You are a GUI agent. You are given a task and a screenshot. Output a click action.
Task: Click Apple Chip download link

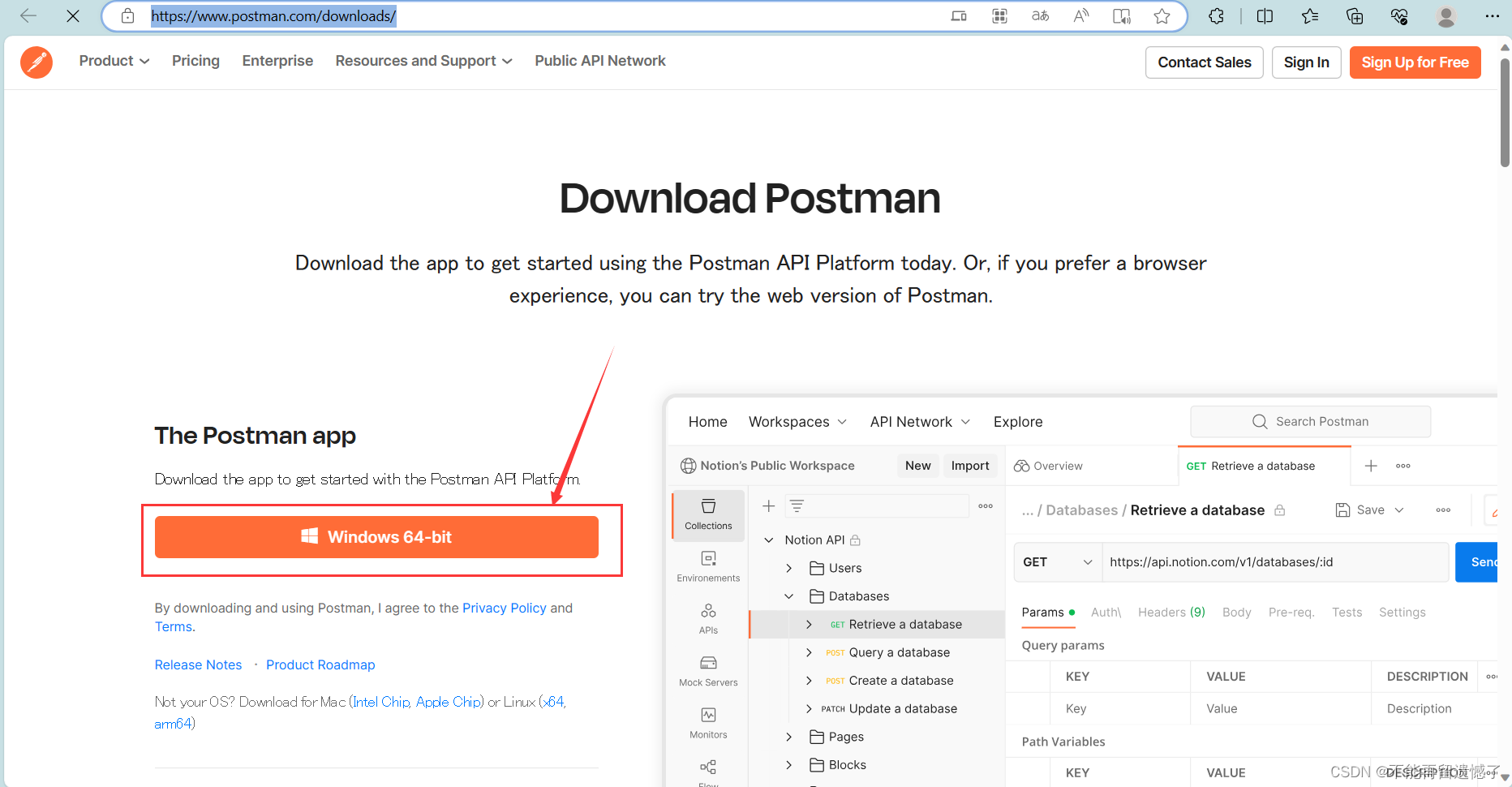448,702
